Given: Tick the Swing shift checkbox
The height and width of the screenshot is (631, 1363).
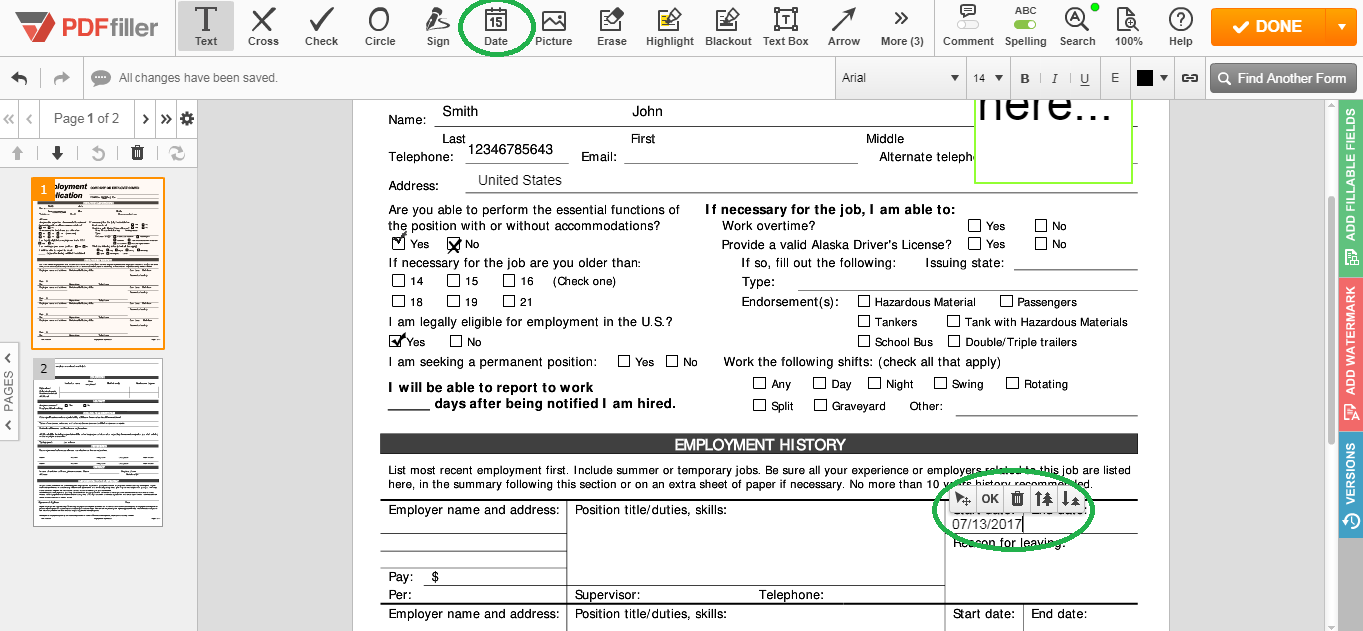Looking at the screenshot, I should click(940, 383).
